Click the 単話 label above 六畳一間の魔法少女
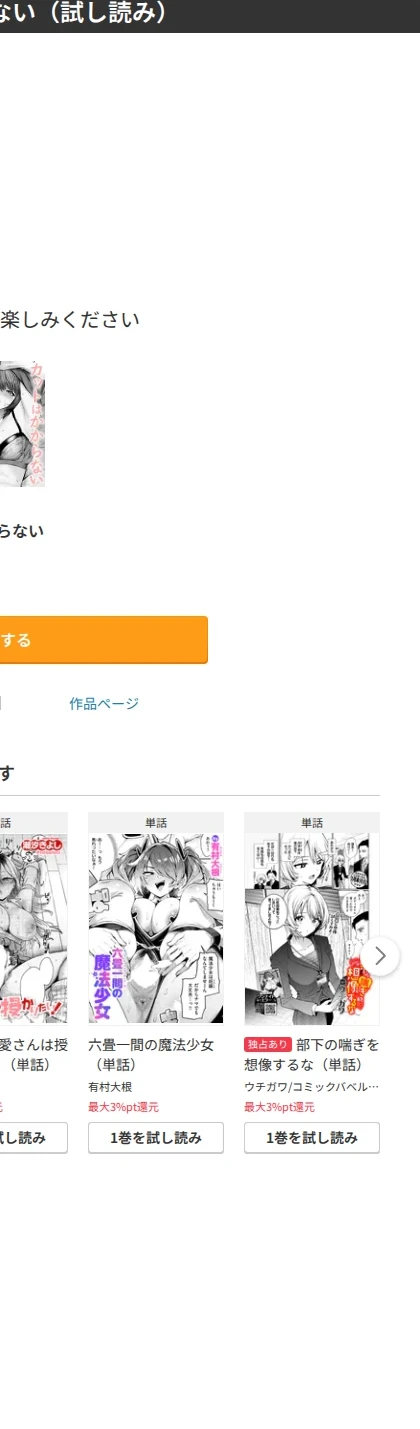Screen dimensions: 420x1429 [x=156, y=823]
